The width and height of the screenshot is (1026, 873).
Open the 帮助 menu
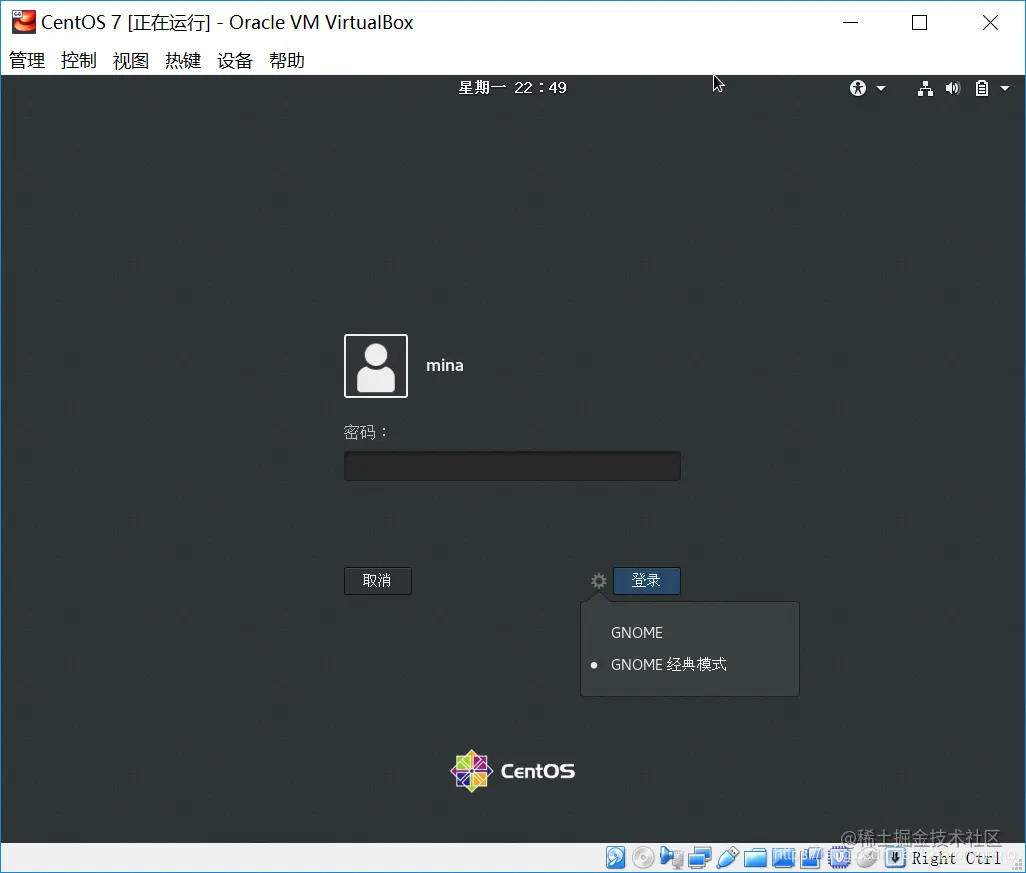287,61
